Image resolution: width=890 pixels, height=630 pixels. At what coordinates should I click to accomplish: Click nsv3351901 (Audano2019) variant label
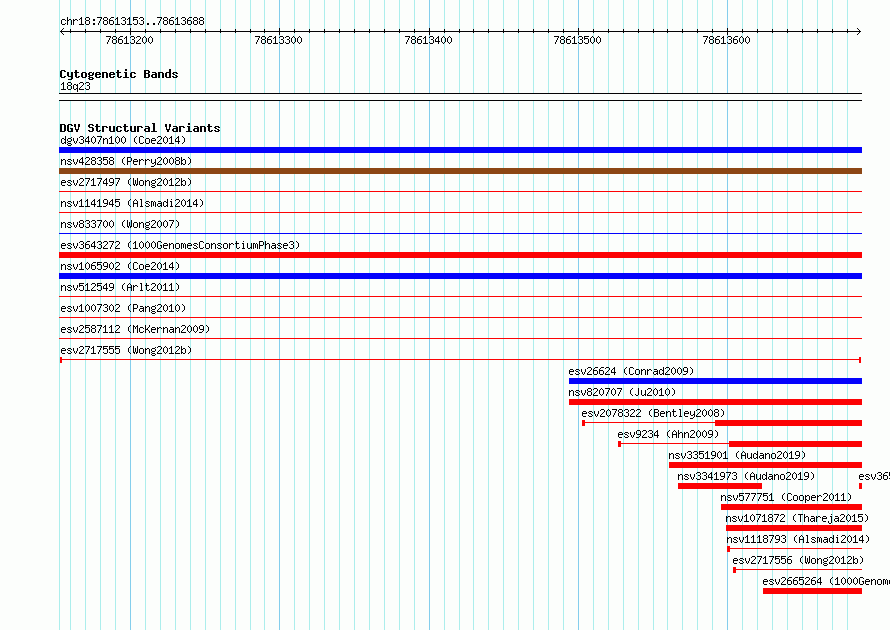click(x=737, y=455)
